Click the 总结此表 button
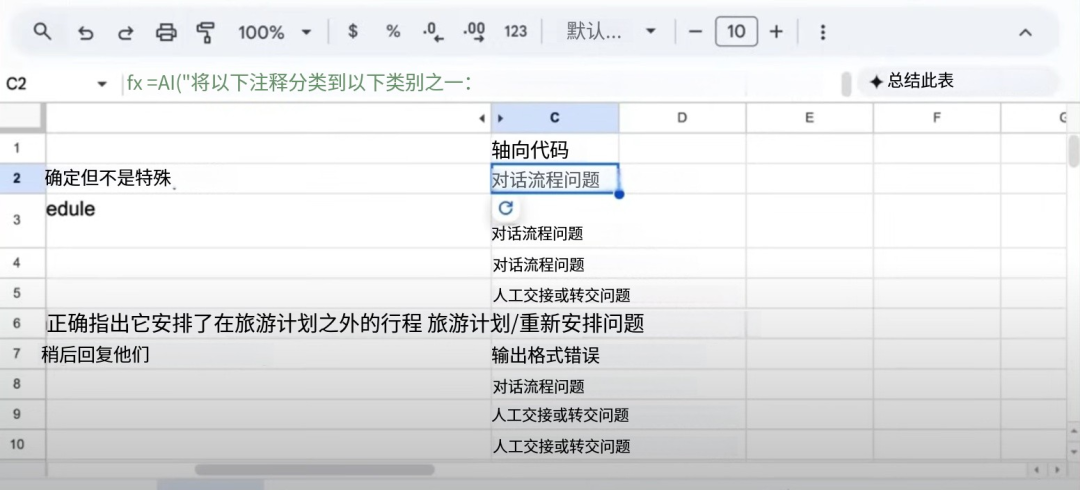 912,81
